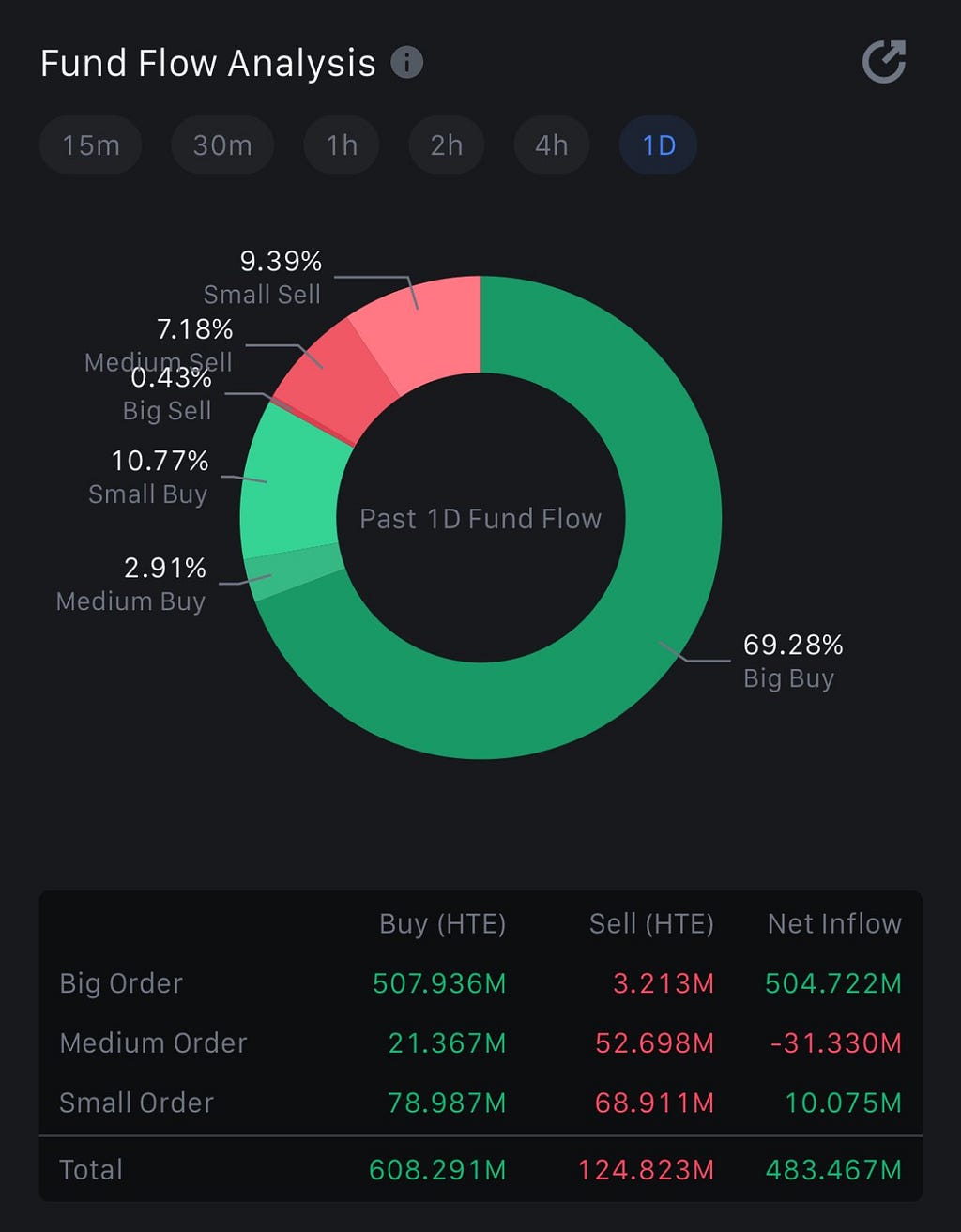Click the Net Inflow column header

(834, 923)
